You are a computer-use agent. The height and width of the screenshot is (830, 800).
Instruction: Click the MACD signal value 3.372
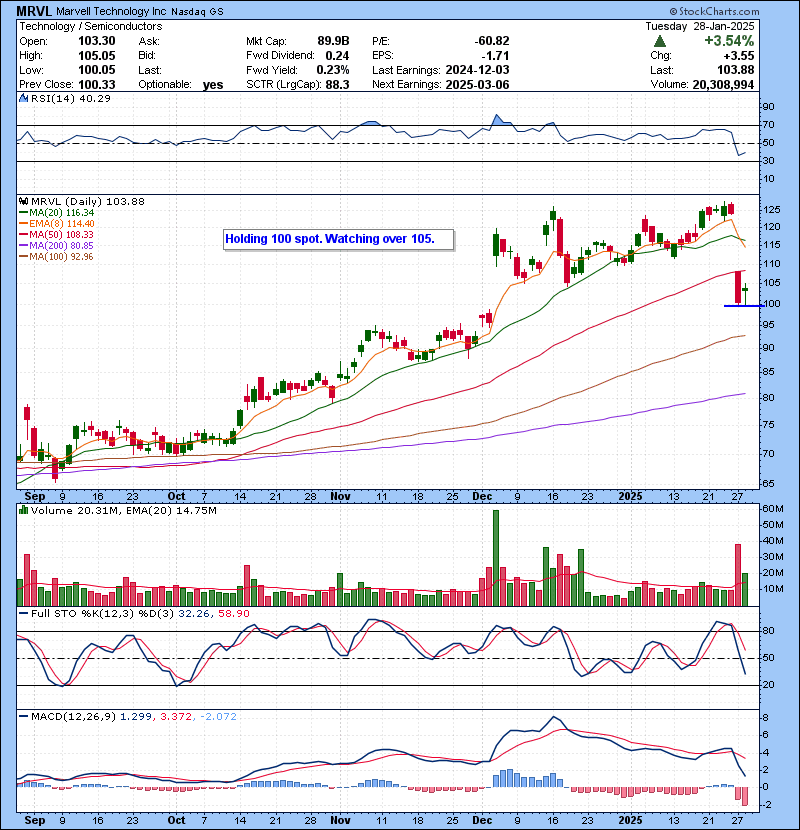pyautogui.click(x=176, y=716)
